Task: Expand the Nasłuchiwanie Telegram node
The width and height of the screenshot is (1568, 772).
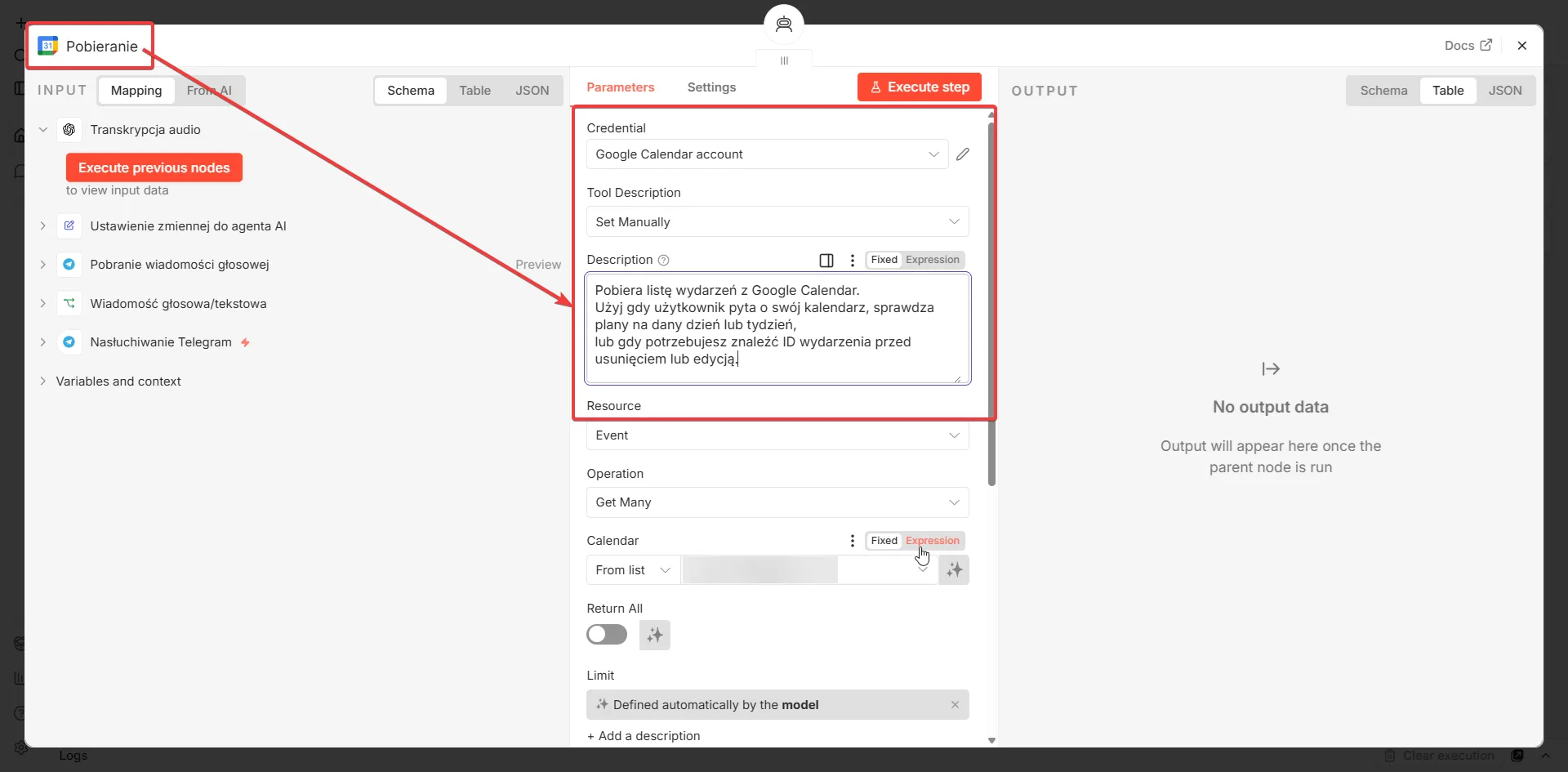Action: (43, 342)
